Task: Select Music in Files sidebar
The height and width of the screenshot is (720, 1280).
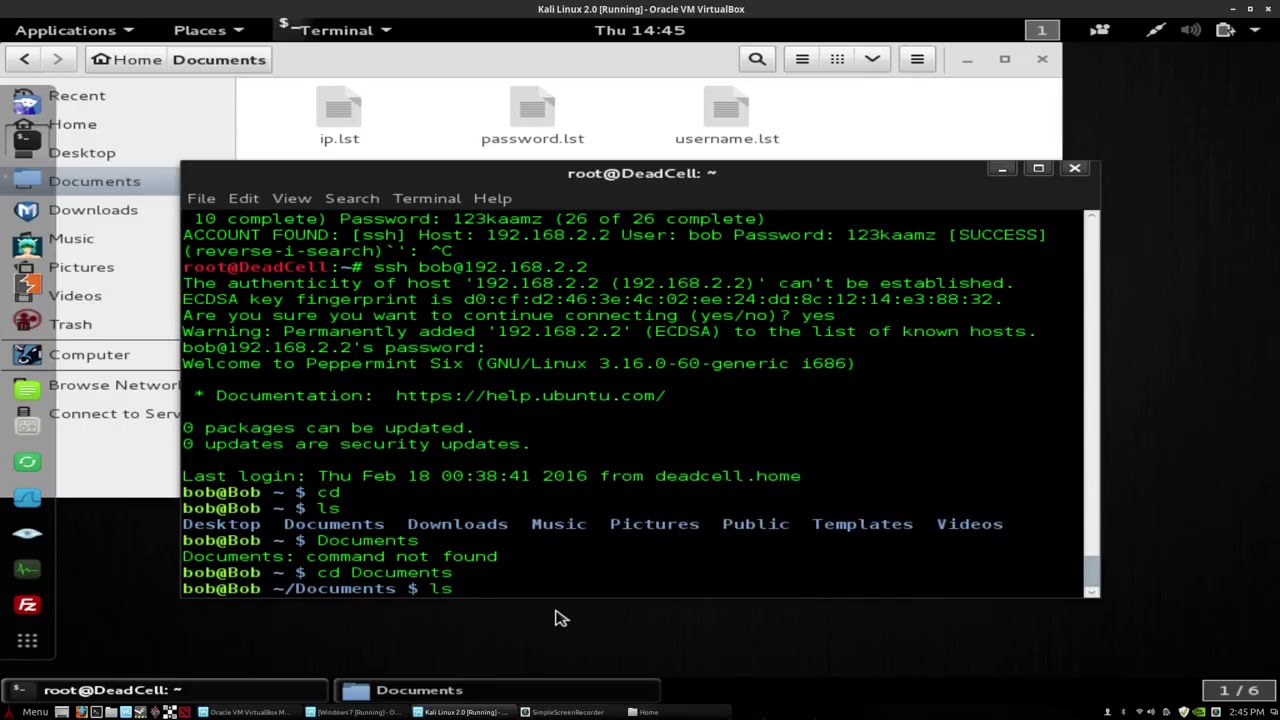Action: (71, 239)
